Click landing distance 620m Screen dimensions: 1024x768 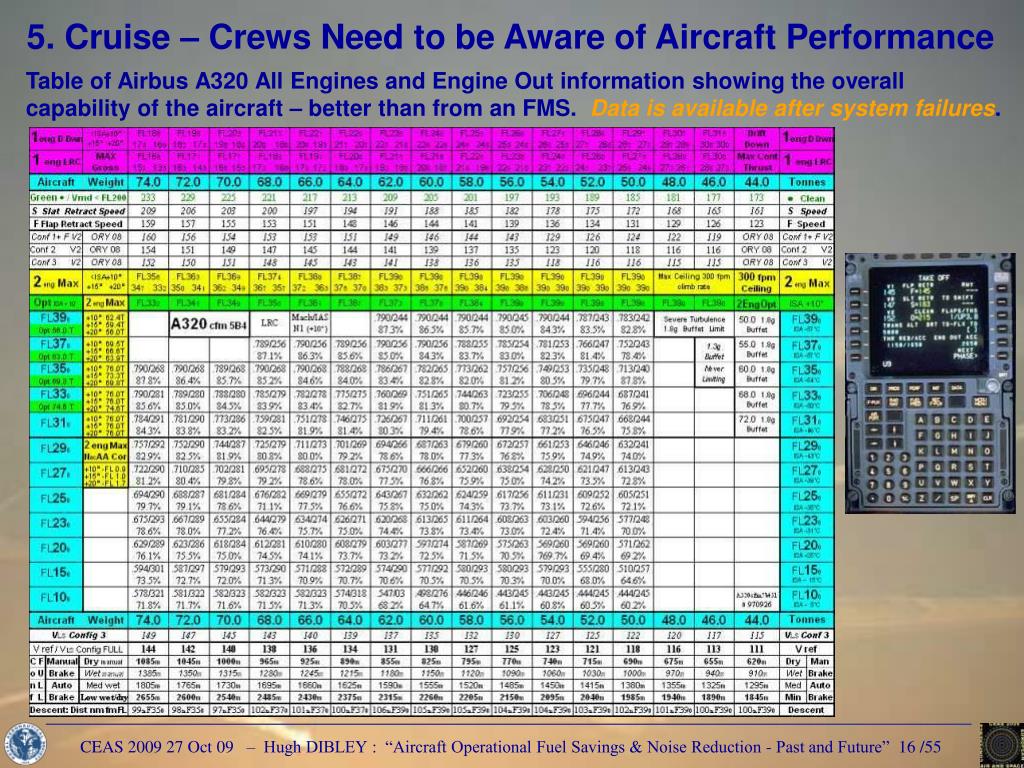pyautogui.click(x=757, y=661)
